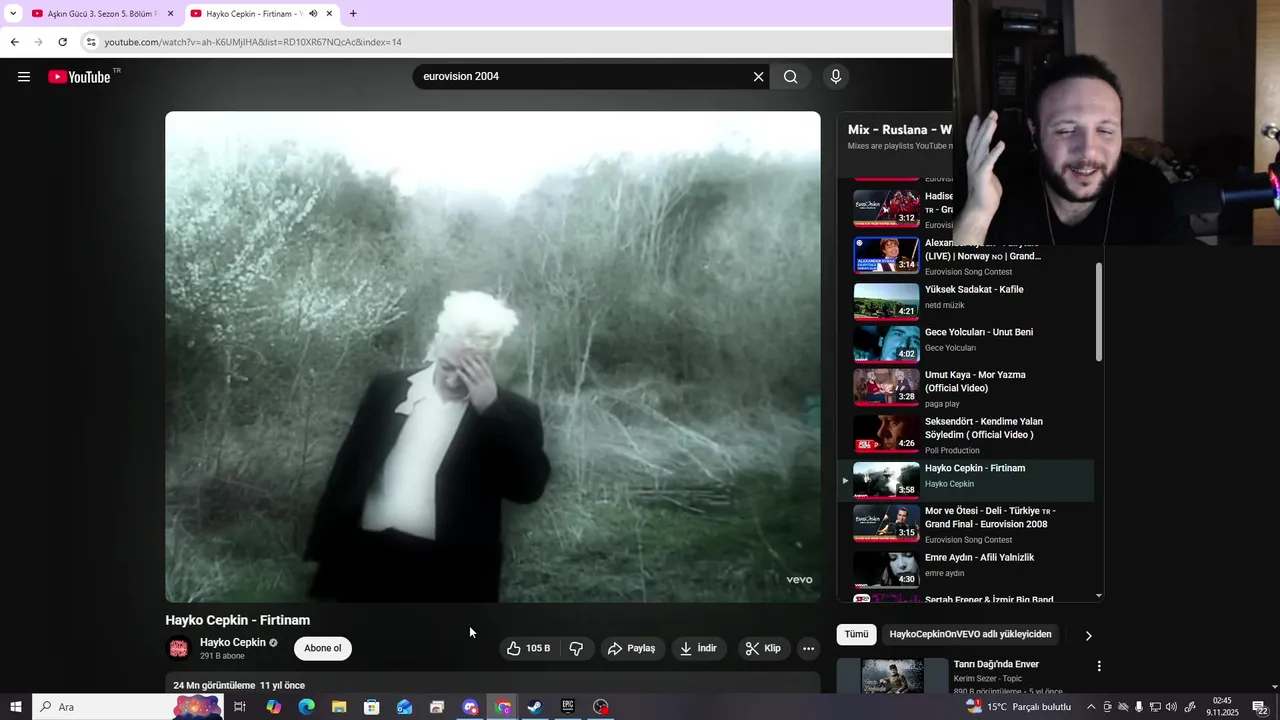Go forward in browser history
This screenshot has height=720, width=1280.
(x=38, y=42)
